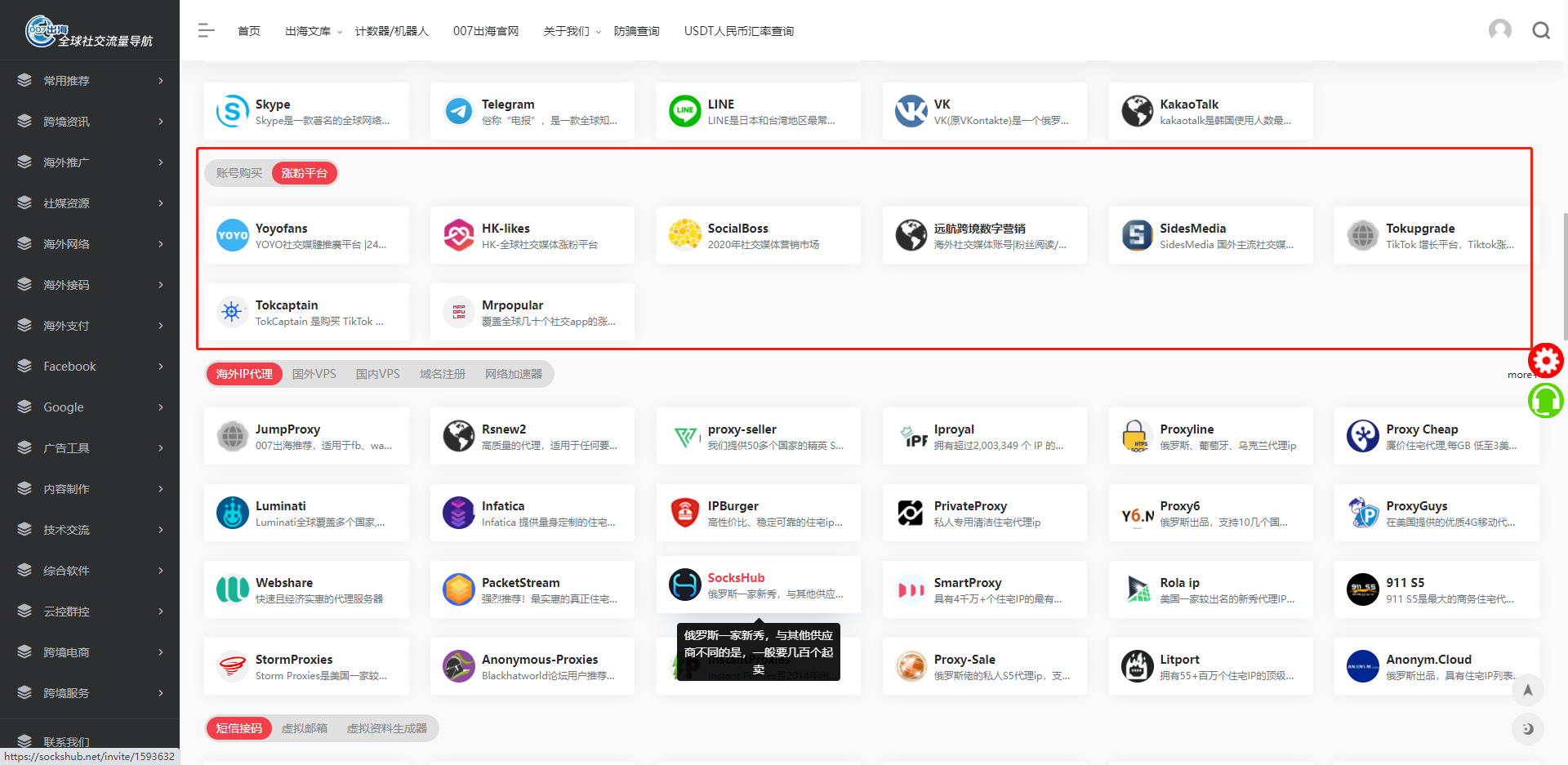This screenshot has height=765, width=1568.
Task: Toggle dark mode with the moon icon
Action: click(x=1528, y=729)
